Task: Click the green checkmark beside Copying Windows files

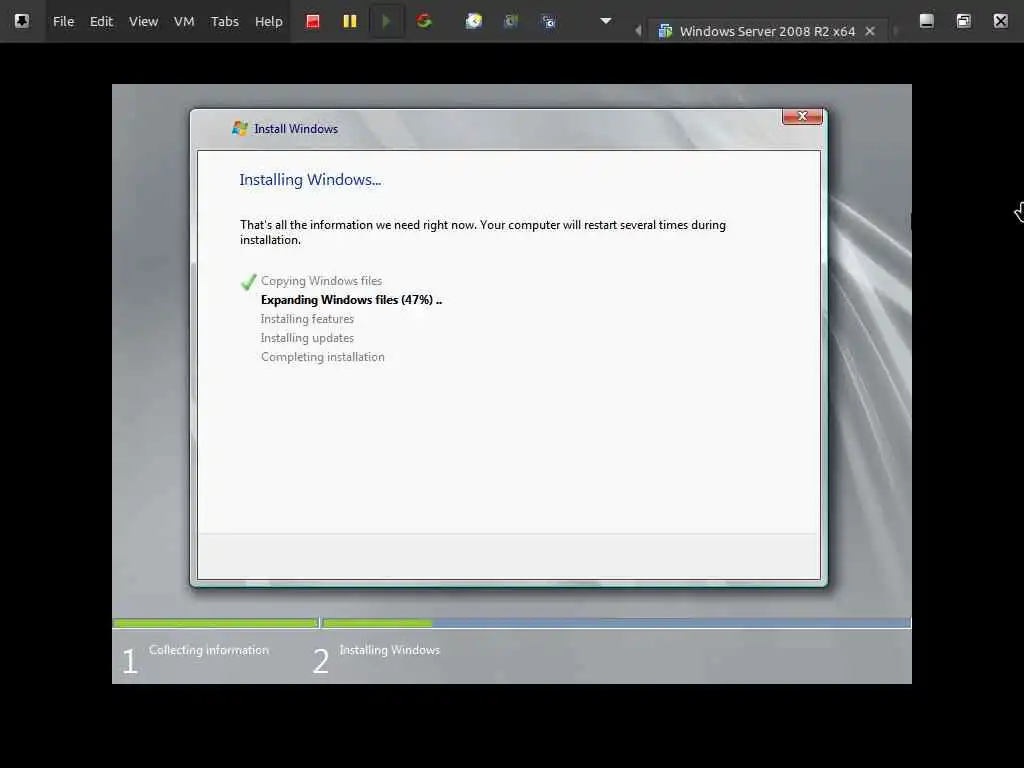Action: pyautogui.click(x=248, y=281)
